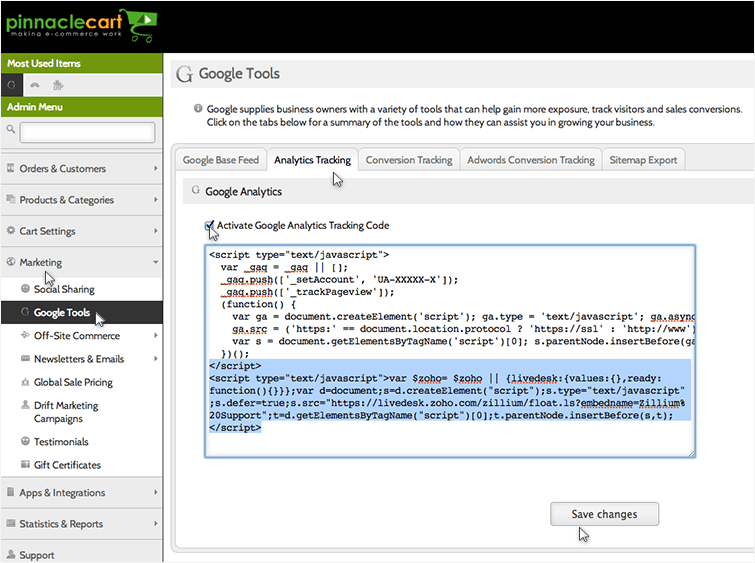Open the Conversion Tracking tab
This screenshot has width=755, height=563.
pyautogui.click(x=409, y=160)
